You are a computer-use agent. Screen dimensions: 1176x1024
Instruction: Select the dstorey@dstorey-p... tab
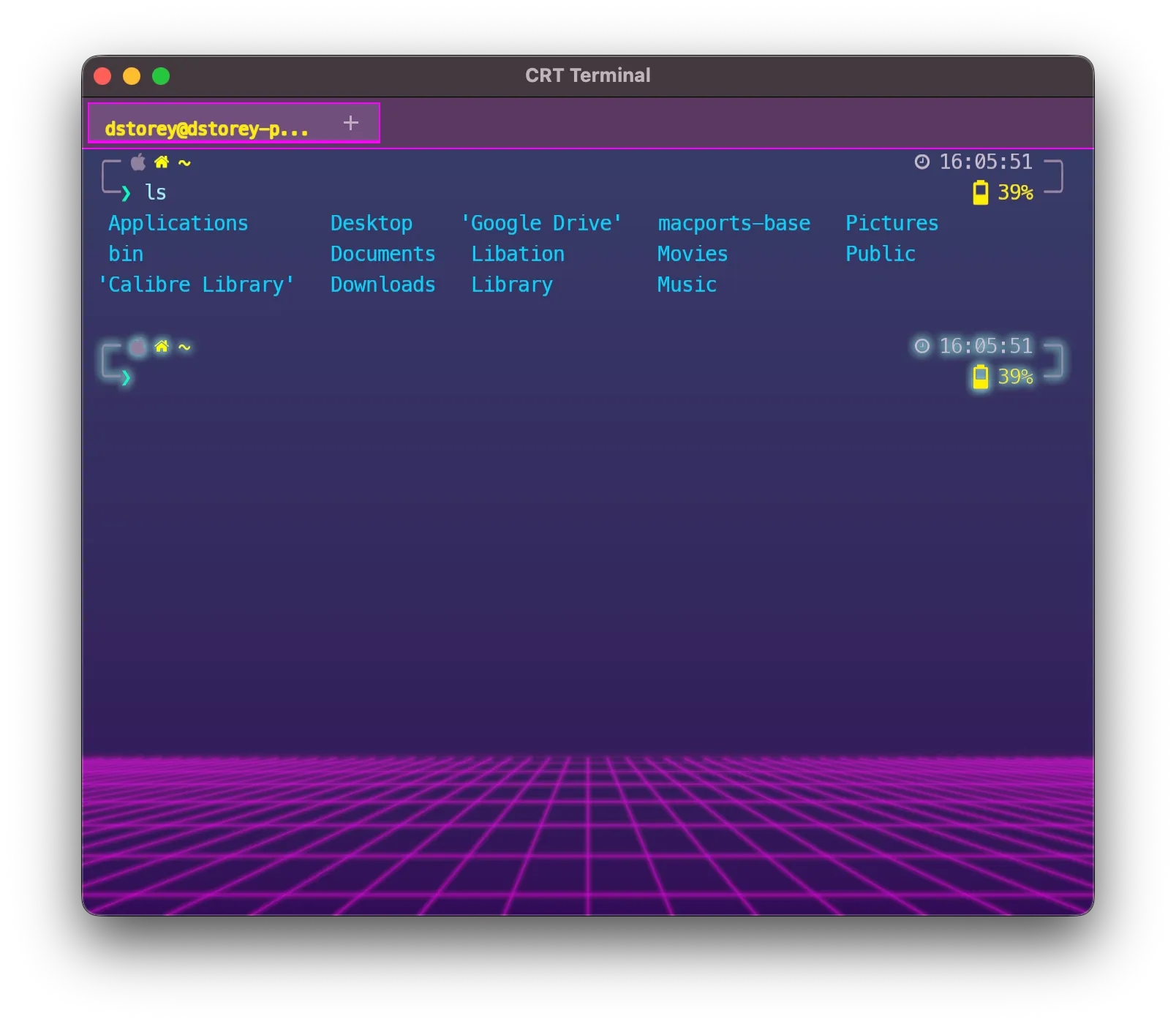(234, 123)
